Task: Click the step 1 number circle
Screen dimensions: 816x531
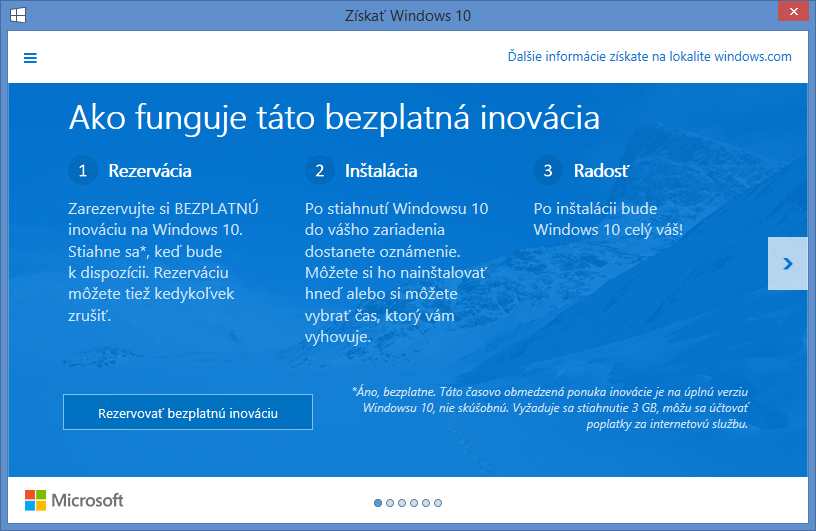Action: click(x=83, y=170)
